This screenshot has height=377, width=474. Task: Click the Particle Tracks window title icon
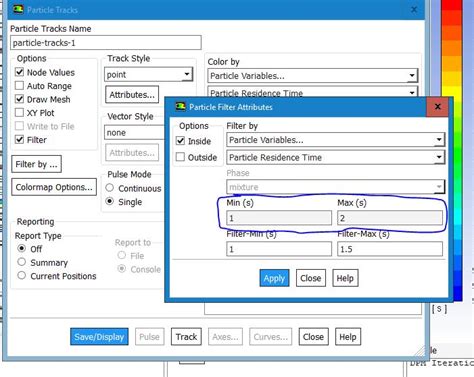click(18, 9)
